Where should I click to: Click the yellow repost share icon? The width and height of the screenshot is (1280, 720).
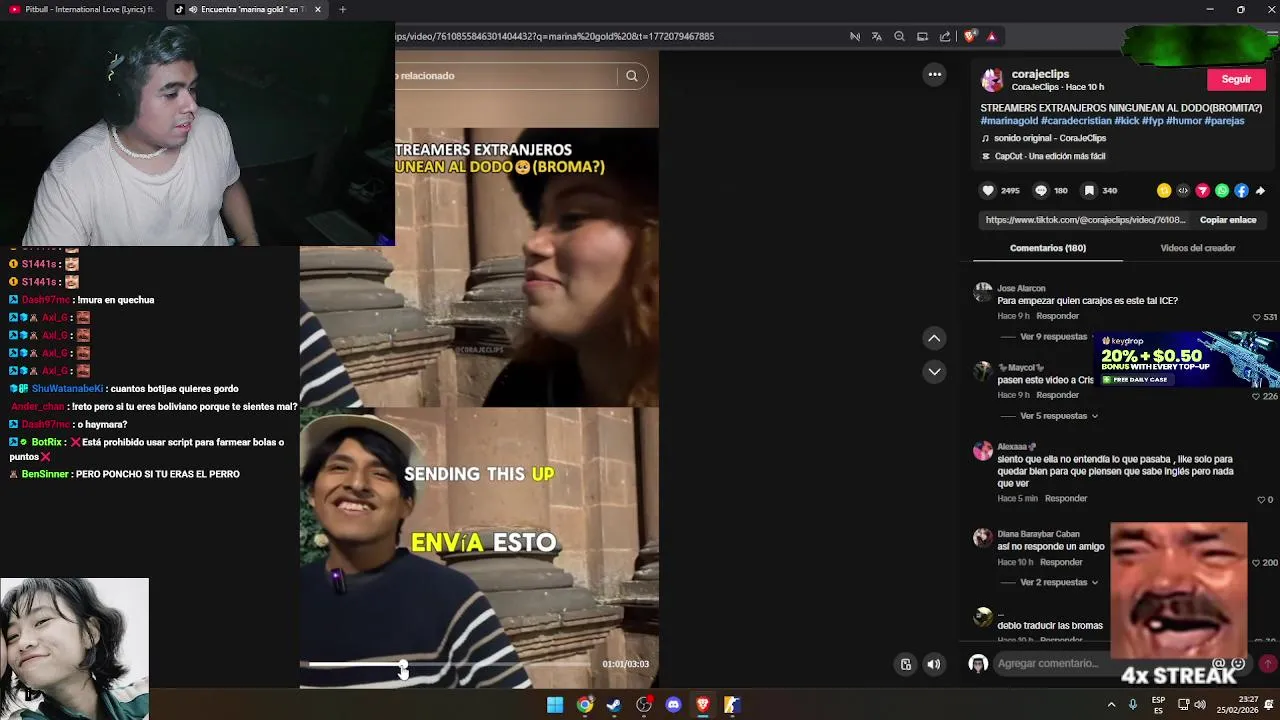pos(1164,190)
